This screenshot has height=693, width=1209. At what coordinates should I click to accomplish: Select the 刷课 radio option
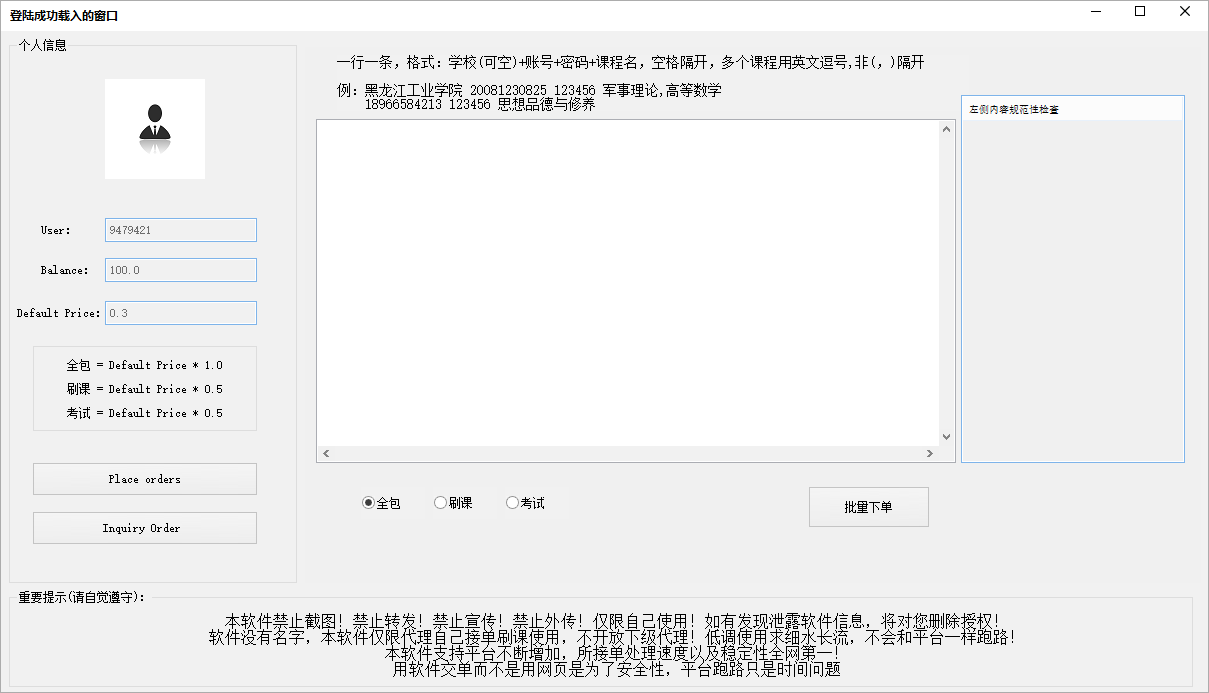click(453, 503)
